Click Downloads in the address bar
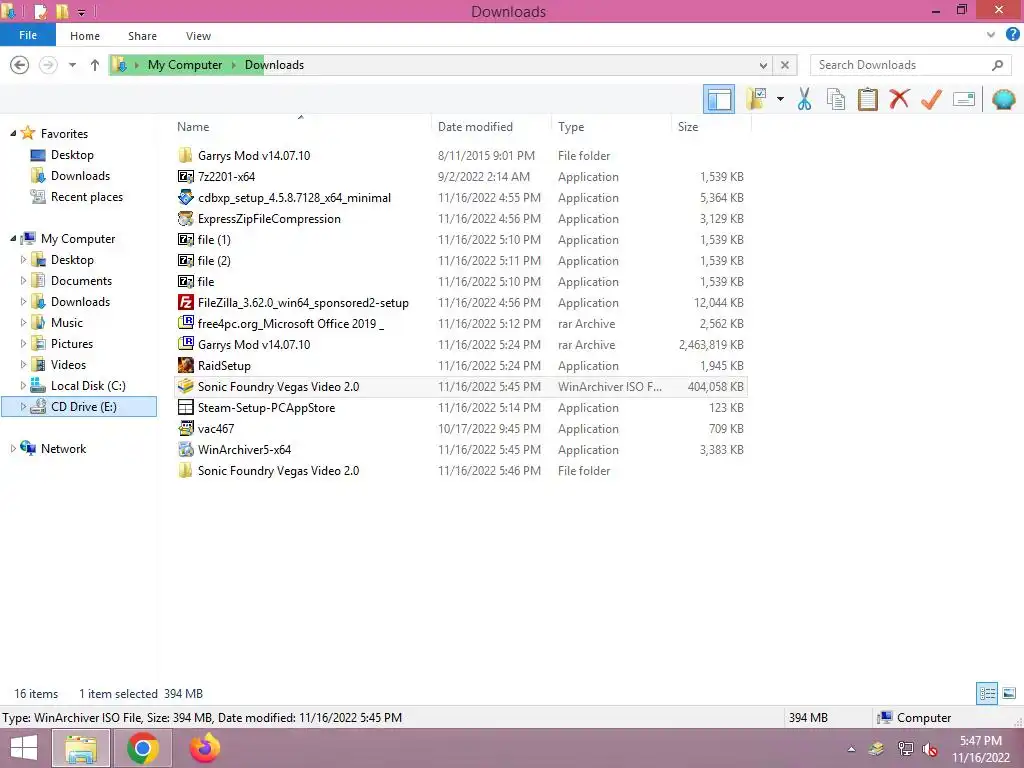 274,65
